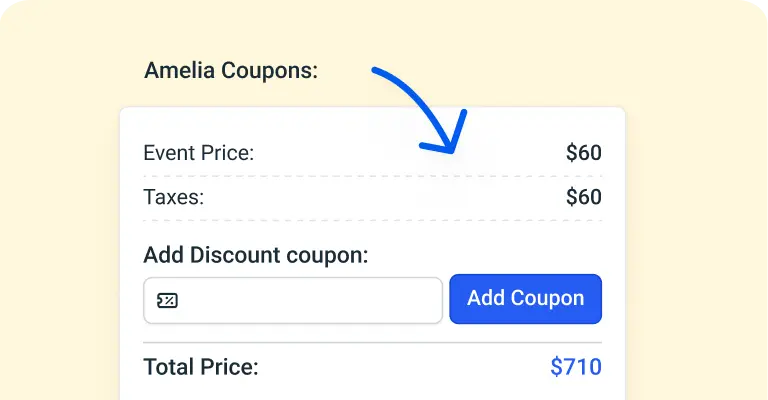The image size is (768, 400).
Task: Select the $60 amount beside Event Price
Action: tap(584, 153)
